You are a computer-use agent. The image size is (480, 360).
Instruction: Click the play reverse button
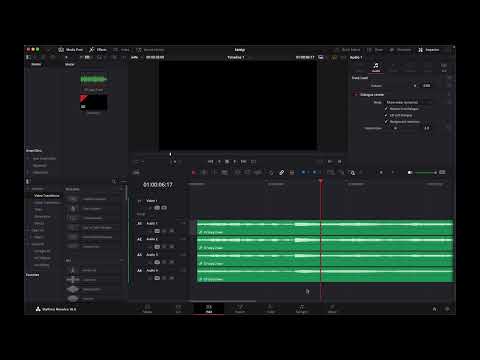(219, 162)
